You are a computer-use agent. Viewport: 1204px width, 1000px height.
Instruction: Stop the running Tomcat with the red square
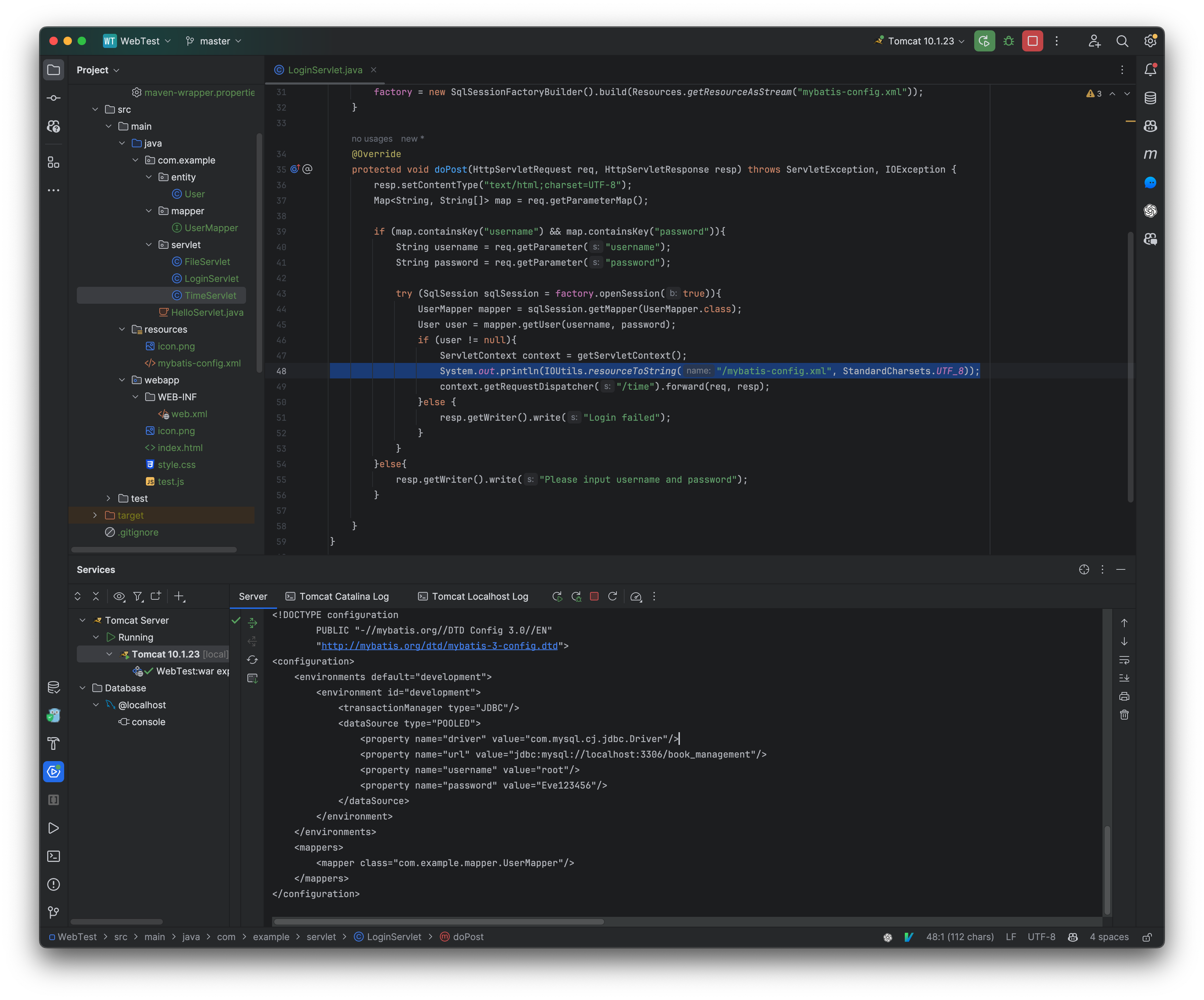coord(1033,41)
